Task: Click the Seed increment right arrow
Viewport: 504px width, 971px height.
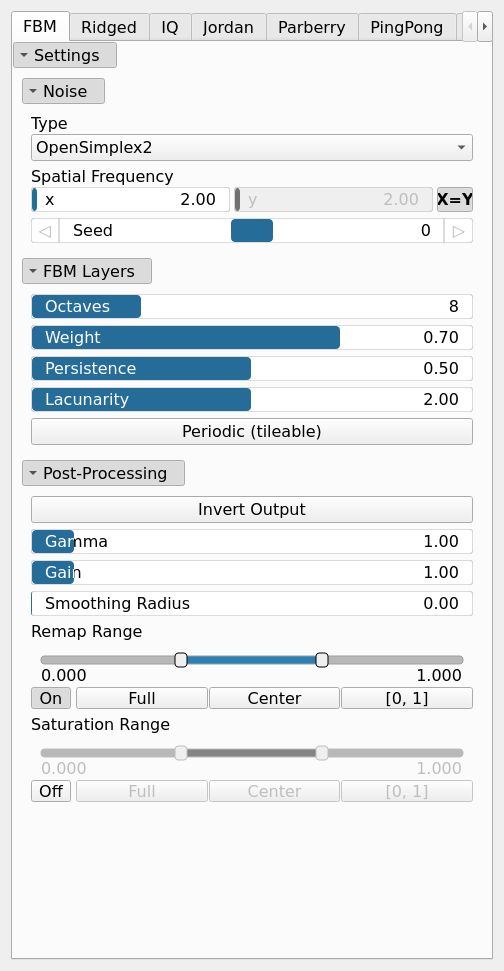Action: [x=458, y=230]
